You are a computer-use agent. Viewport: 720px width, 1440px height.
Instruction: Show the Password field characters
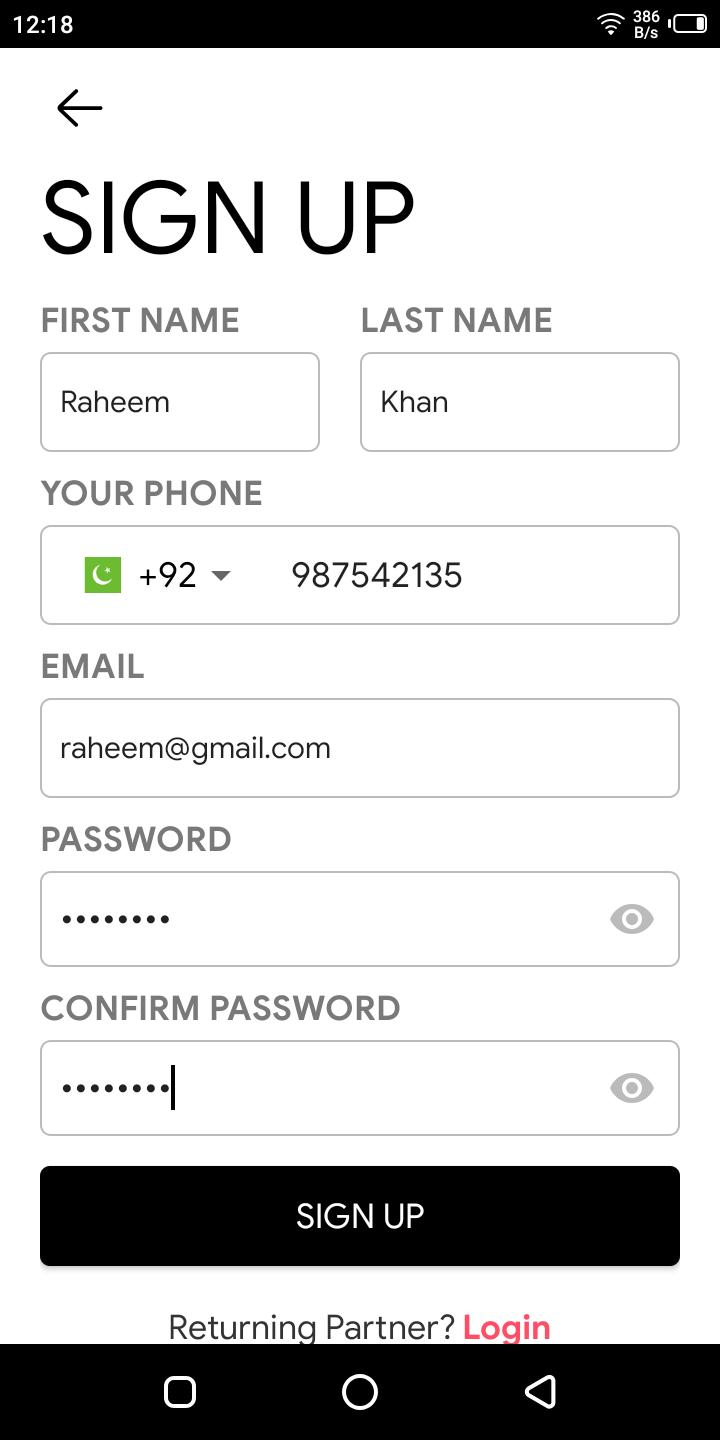pos(632,919)
